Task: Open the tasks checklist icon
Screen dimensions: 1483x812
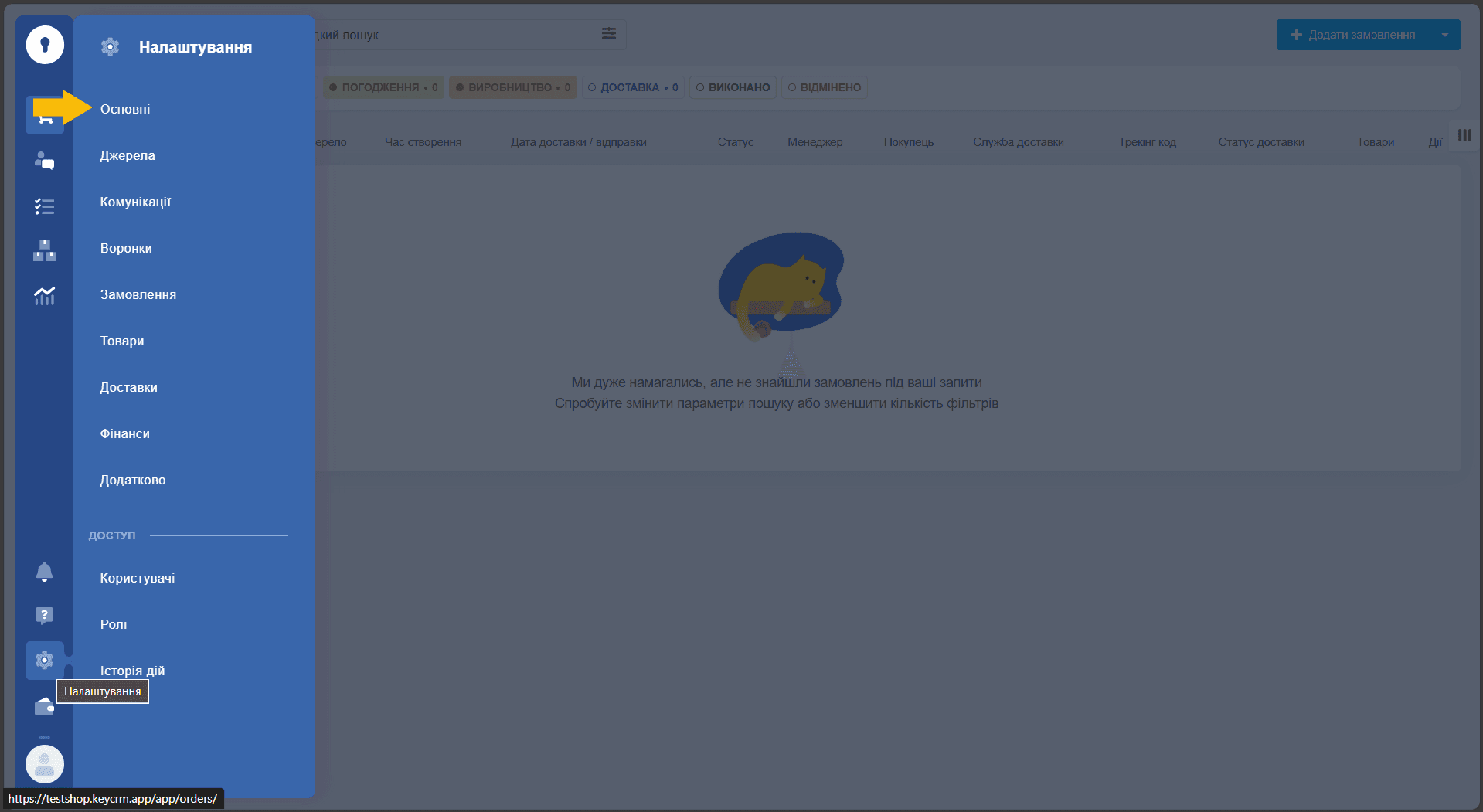Action: (44, 206)
